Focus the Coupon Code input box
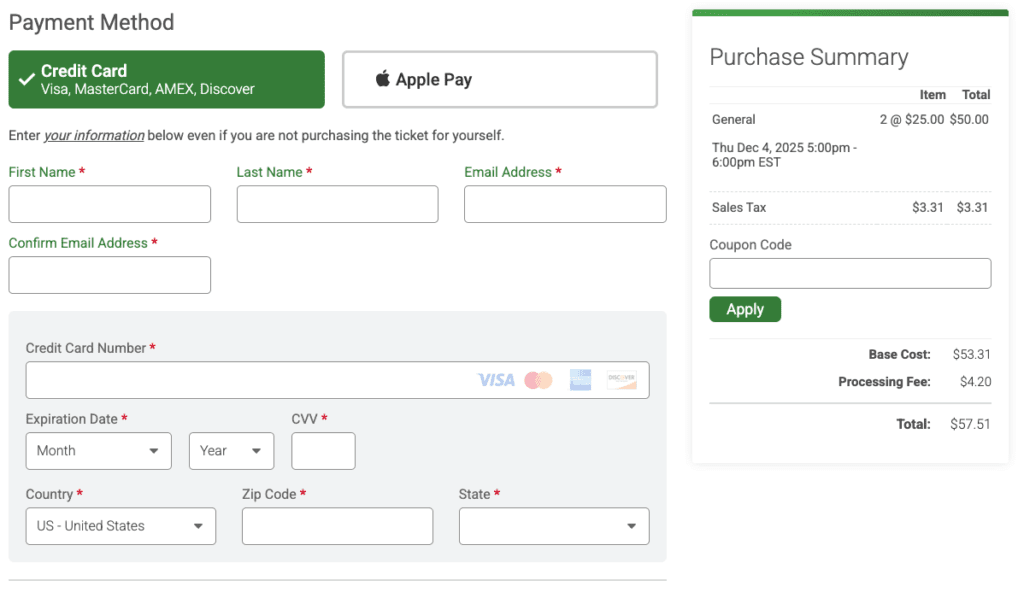This screenshot has height=592, width=1024. coord(850,273)
